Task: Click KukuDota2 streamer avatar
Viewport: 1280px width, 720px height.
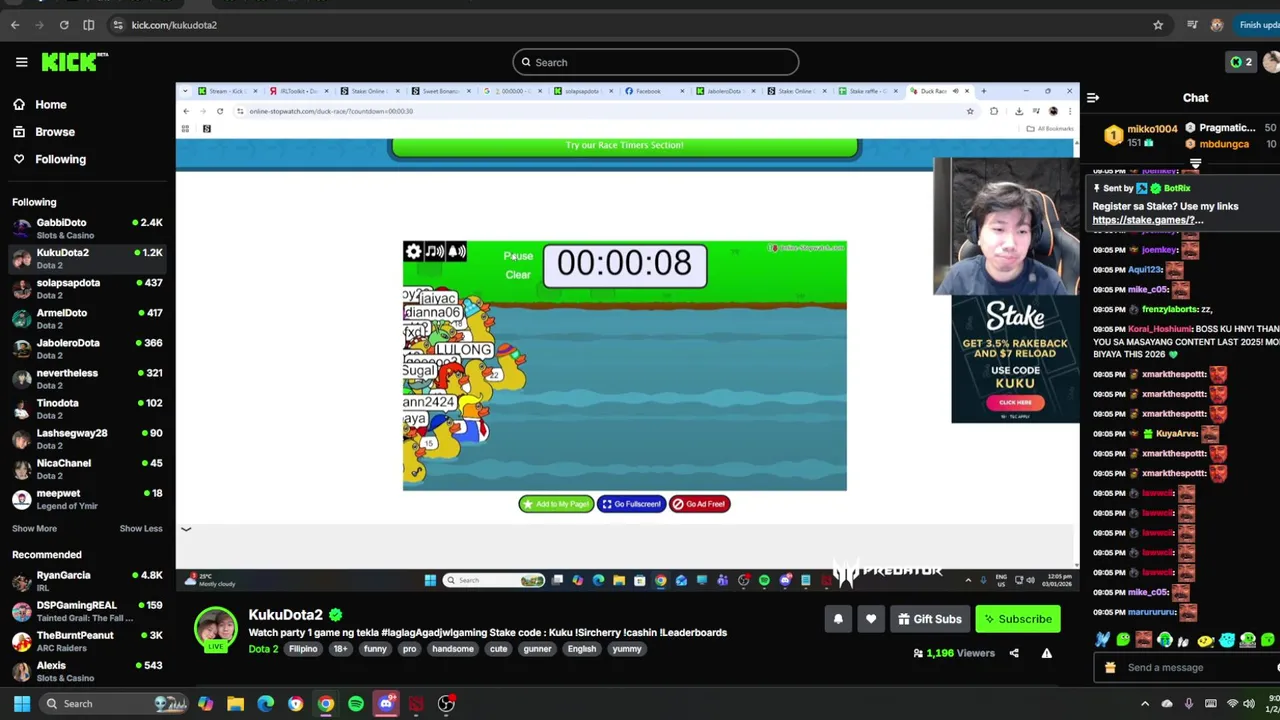Action: pos(215,629)
